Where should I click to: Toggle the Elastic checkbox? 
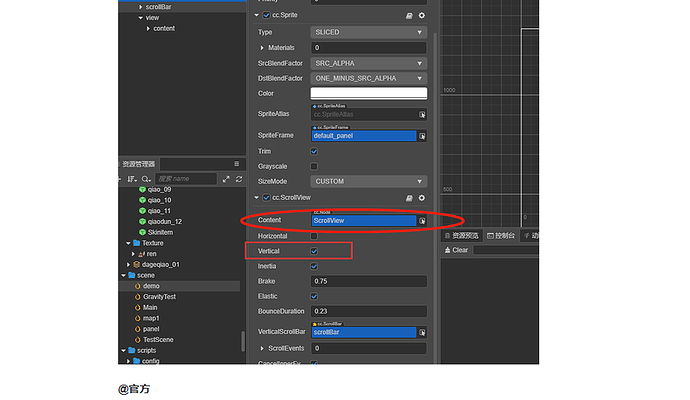pos(314,296)
